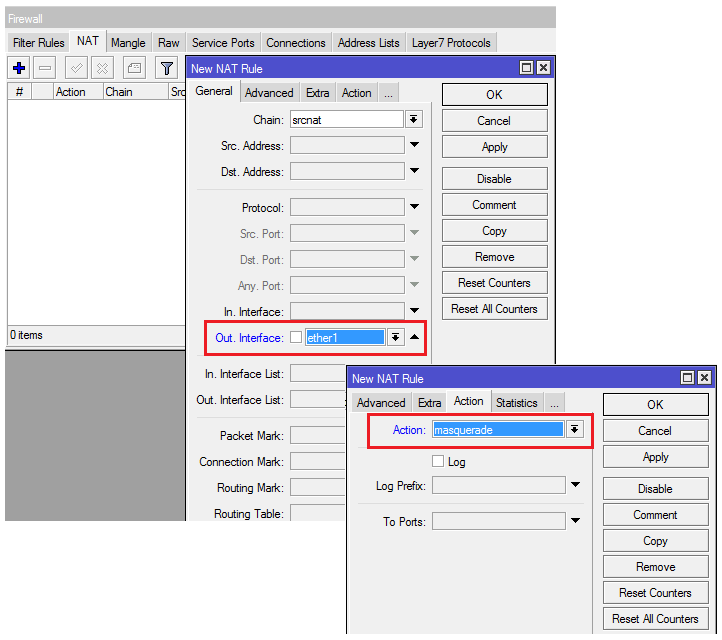Select the NAT tab
The width and height of the screenshot is (722, 640).
(x=87, y=41)
